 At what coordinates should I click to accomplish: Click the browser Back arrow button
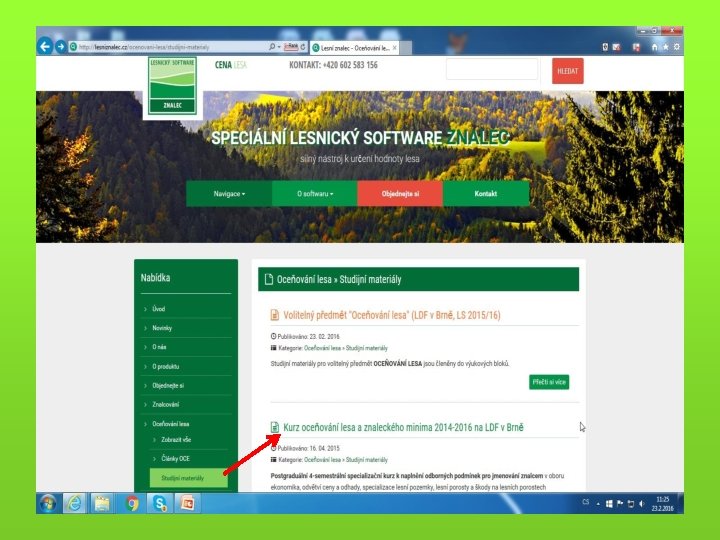tap(45, 46)
